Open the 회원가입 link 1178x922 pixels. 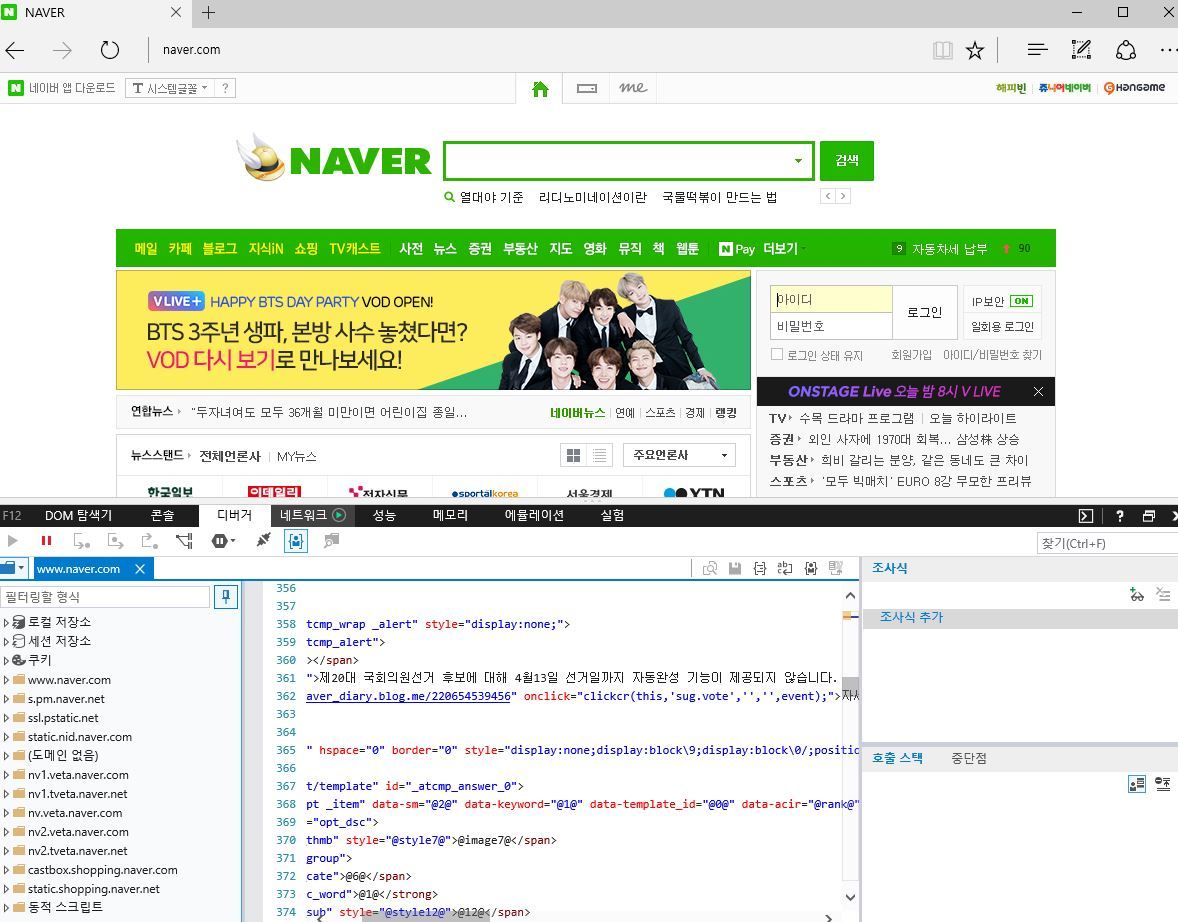pyautogui.click(x=911, y=355)
